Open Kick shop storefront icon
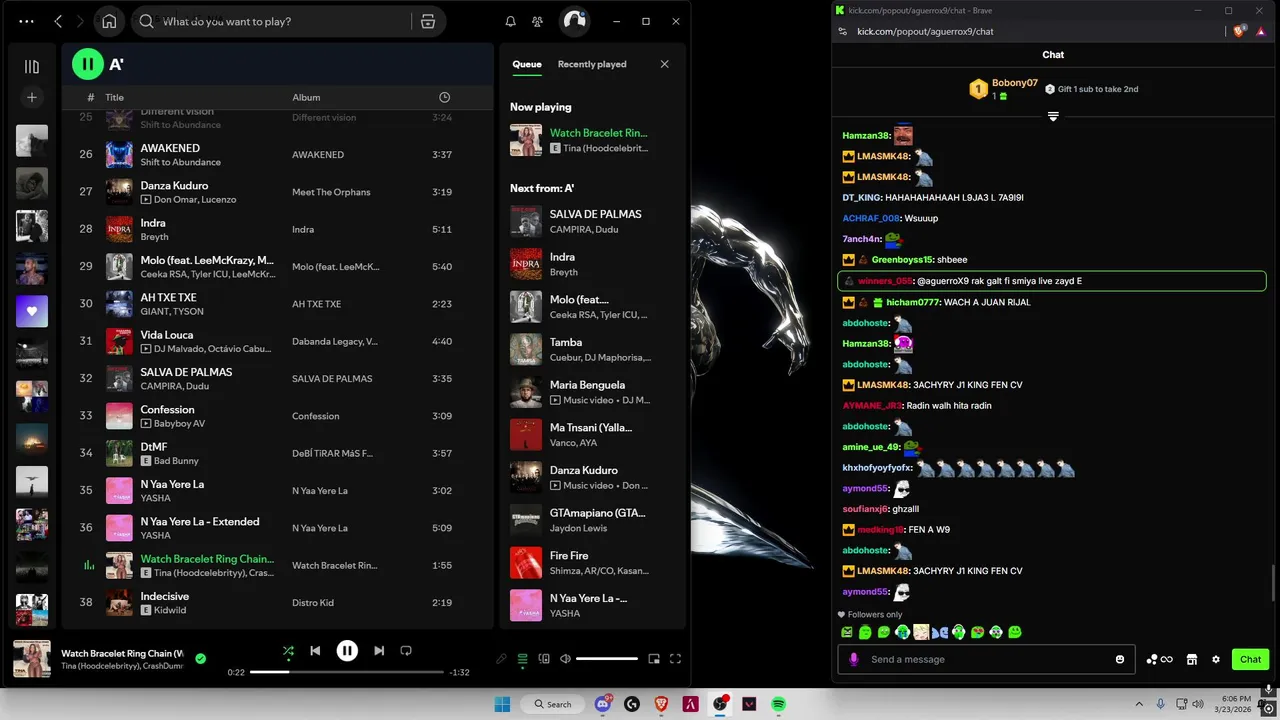The image size is (1280, 720). click(x=1192, y=659)
